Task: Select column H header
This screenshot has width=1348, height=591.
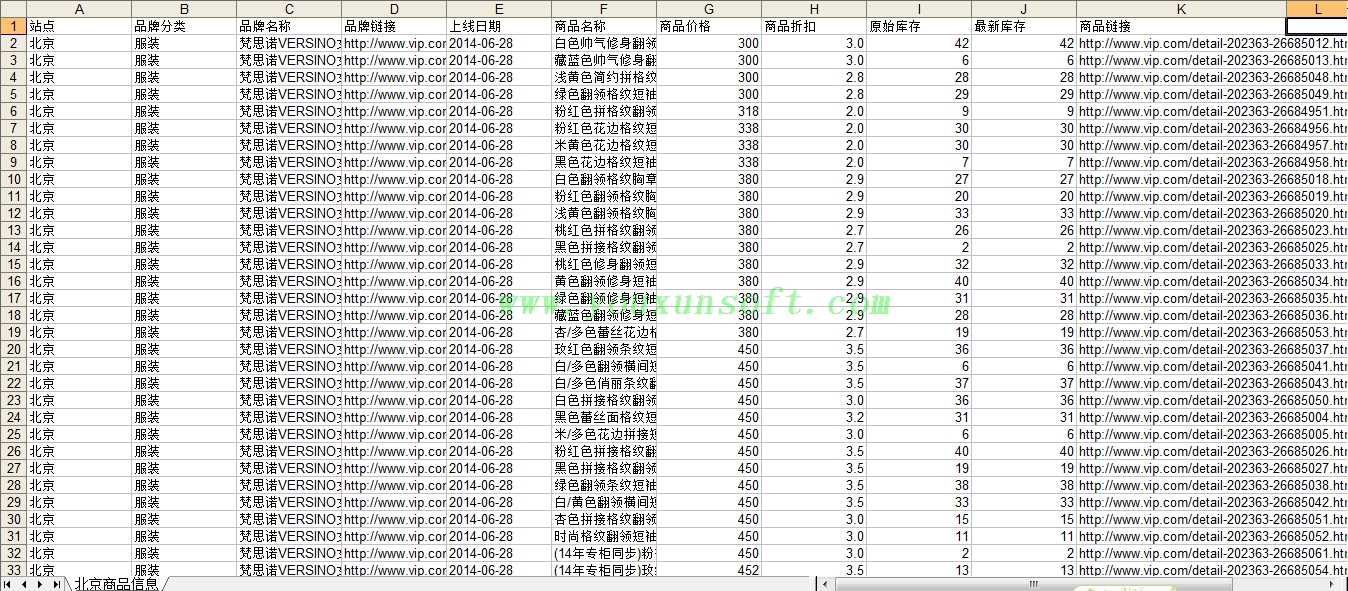Action: 814,9
